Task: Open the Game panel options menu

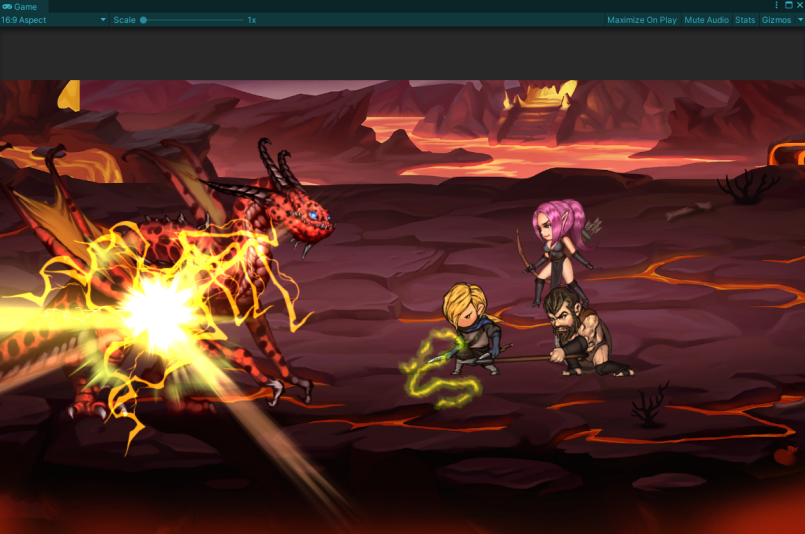Action: [776, 5]
